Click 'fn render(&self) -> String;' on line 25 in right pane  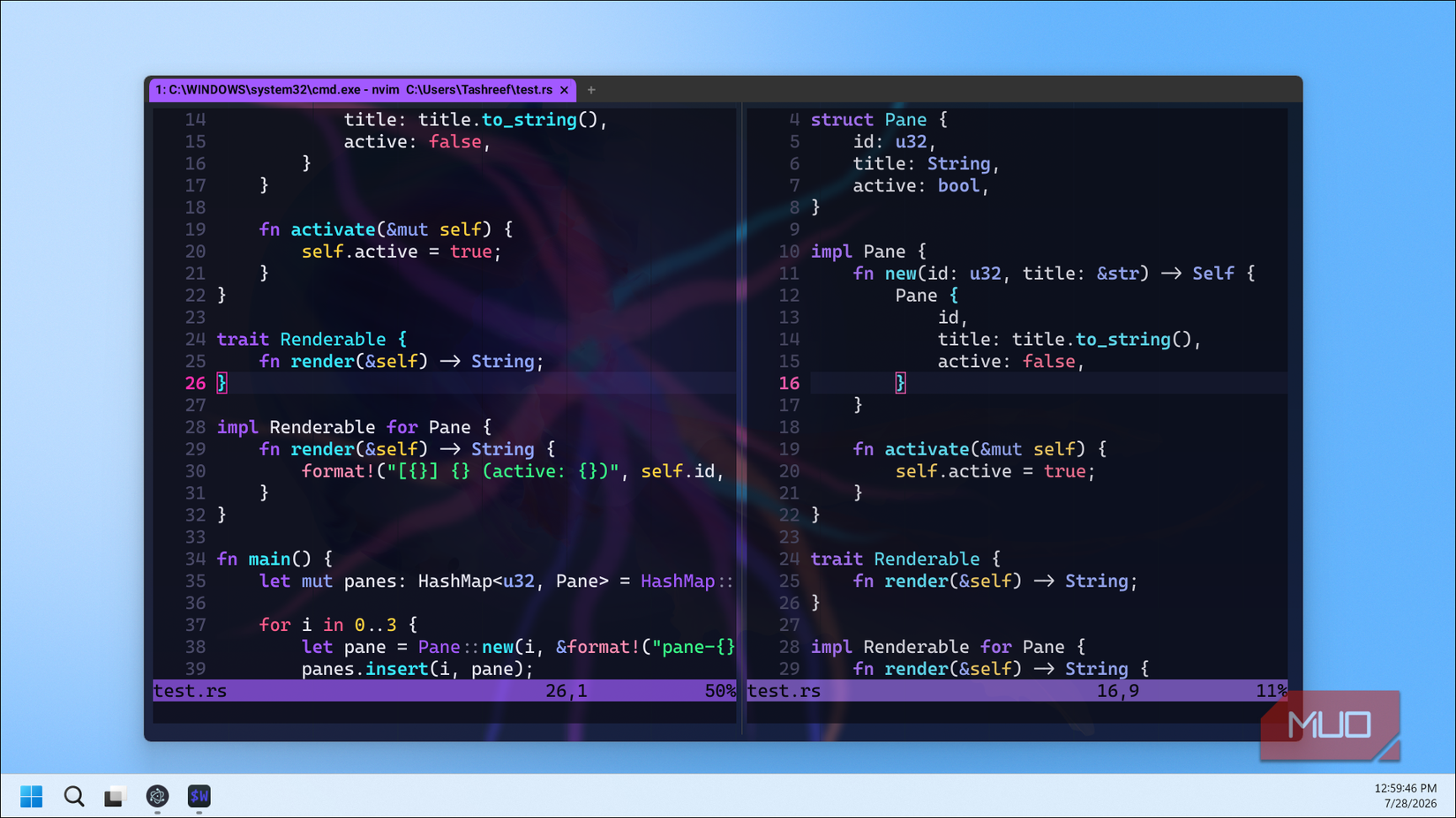click(995, 582)
